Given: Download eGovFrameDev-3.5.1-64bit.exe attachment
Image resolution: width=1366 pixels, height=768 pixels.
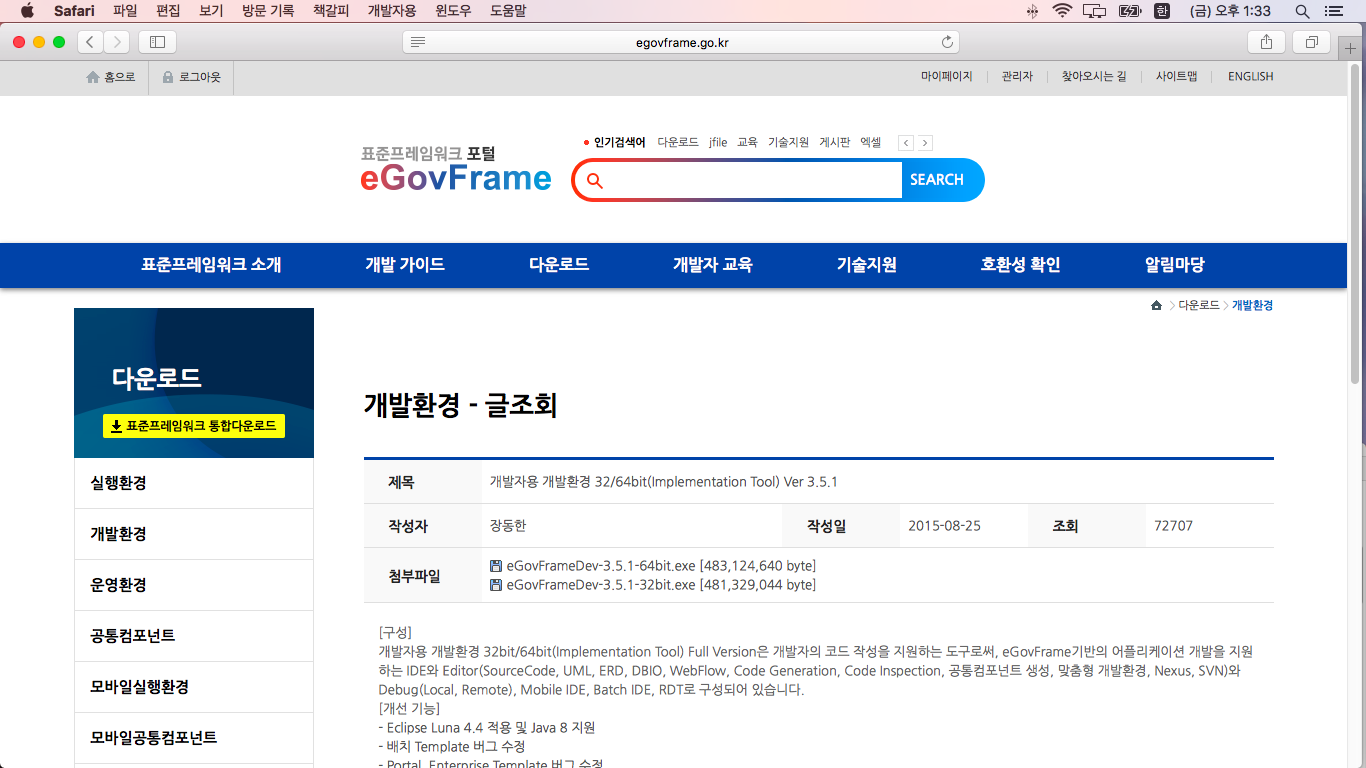Looking at the screenshot, I should [600, 566].
